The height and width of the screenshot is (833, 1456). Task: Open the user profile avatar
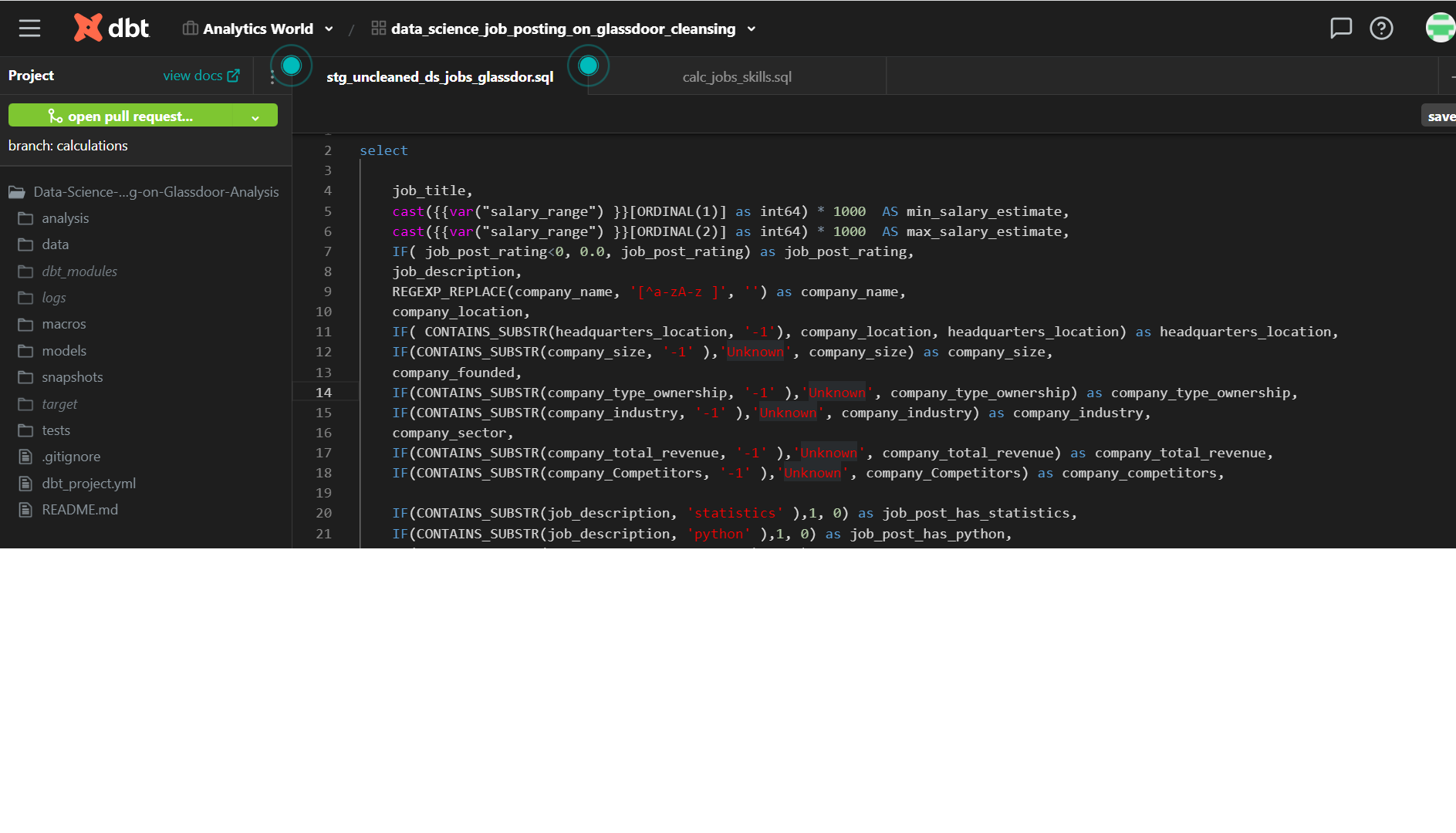[x=1440, y=28]
